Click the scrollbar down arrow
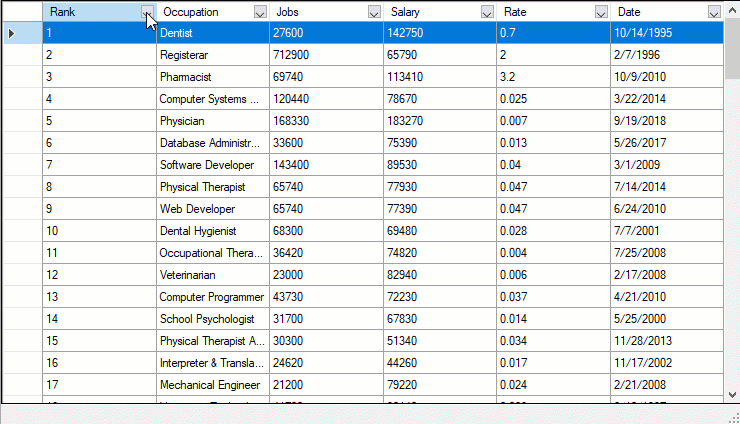The image size is (740, 424). [x=732, y=395]
